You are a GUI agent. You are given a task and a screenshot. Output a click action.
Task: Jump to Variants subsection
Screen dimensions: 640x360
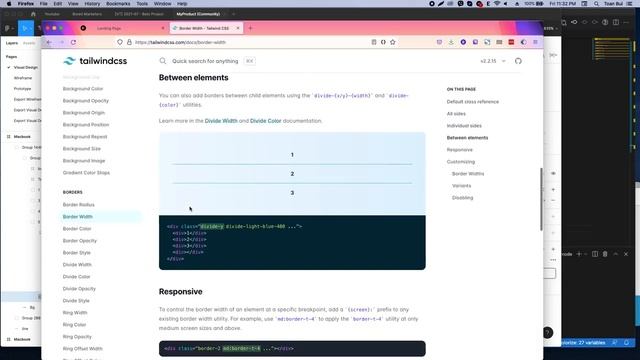(461, 186)
